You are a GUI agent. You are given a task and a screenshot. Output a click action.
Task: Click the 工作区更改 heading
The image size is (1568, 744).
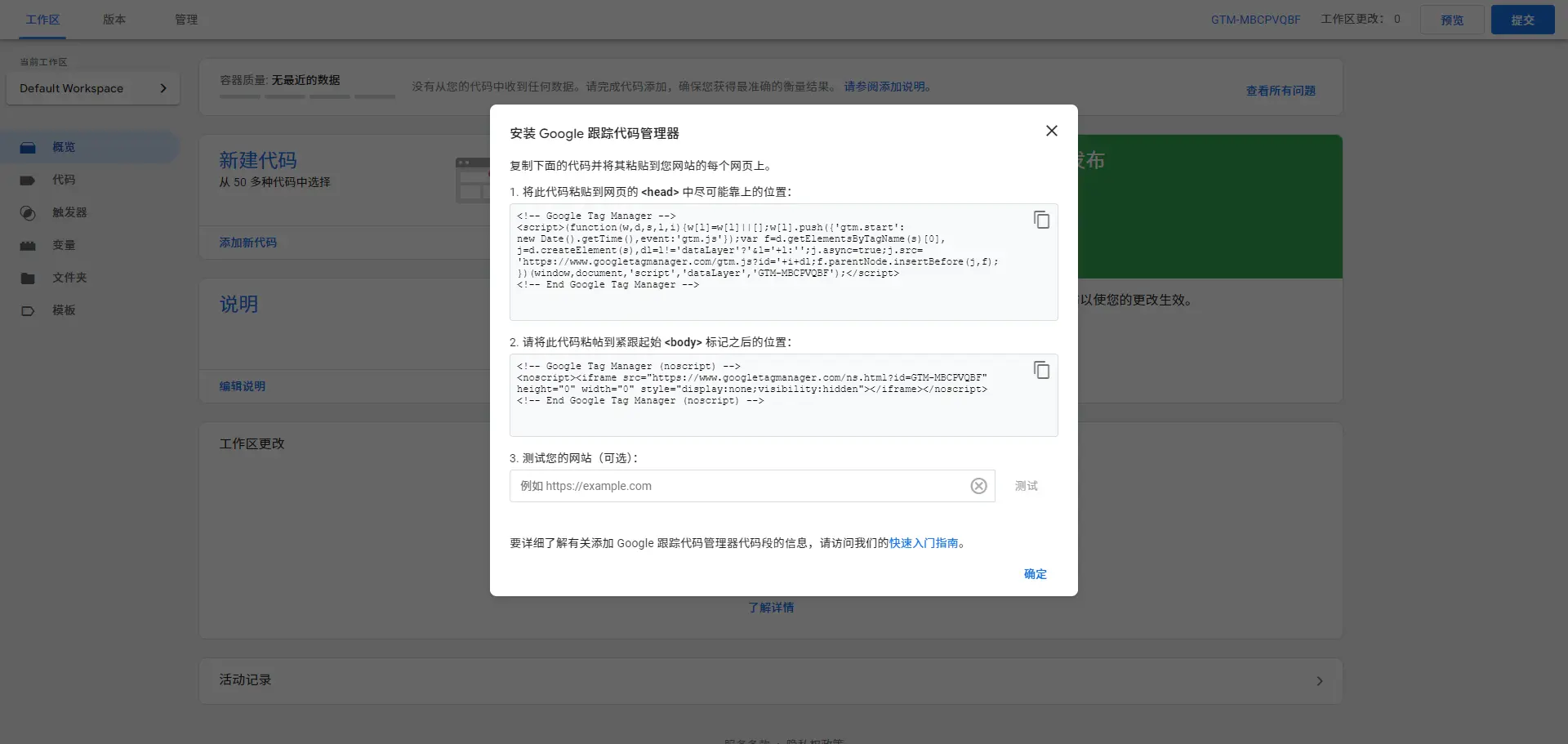(x=252, y=443)
